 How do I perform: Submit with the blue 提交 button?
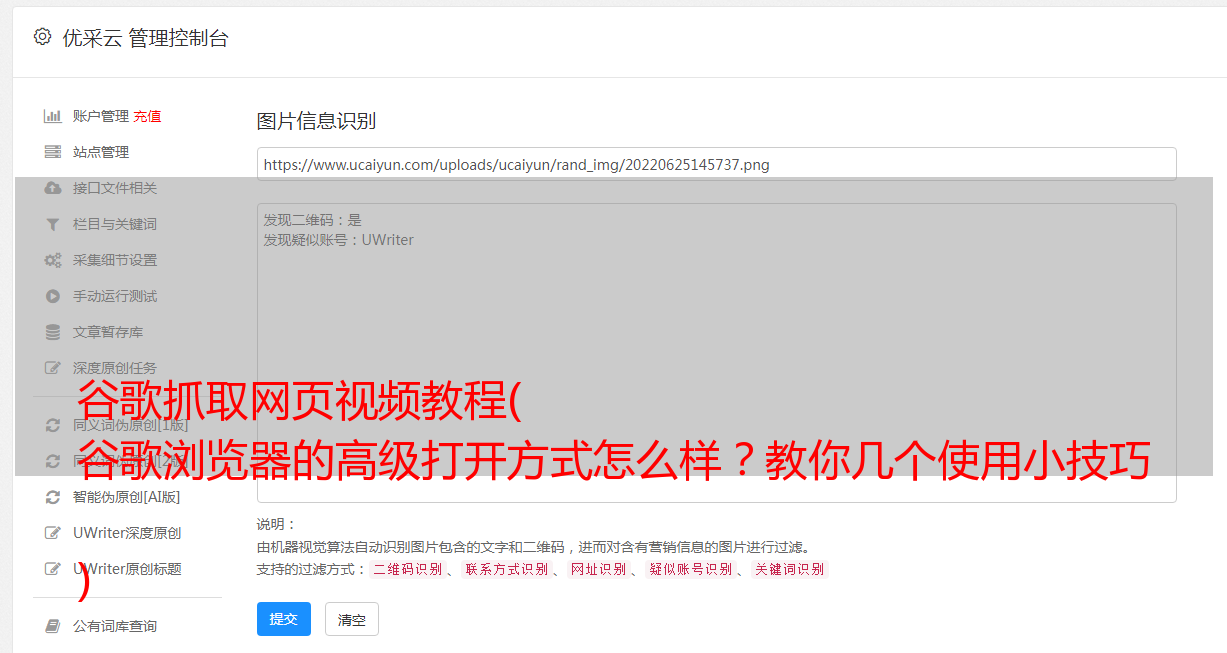[284, 619]
